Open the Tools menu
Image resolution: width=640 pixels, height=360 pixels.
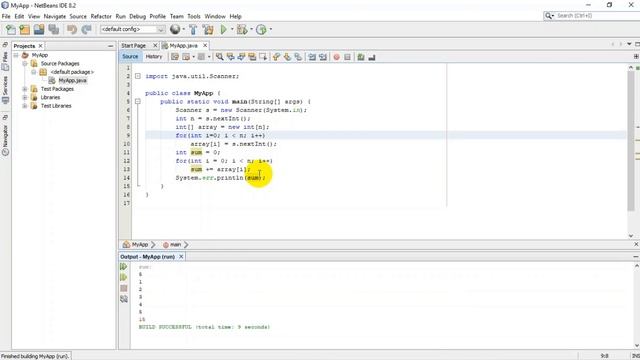[x=194, y=16]
